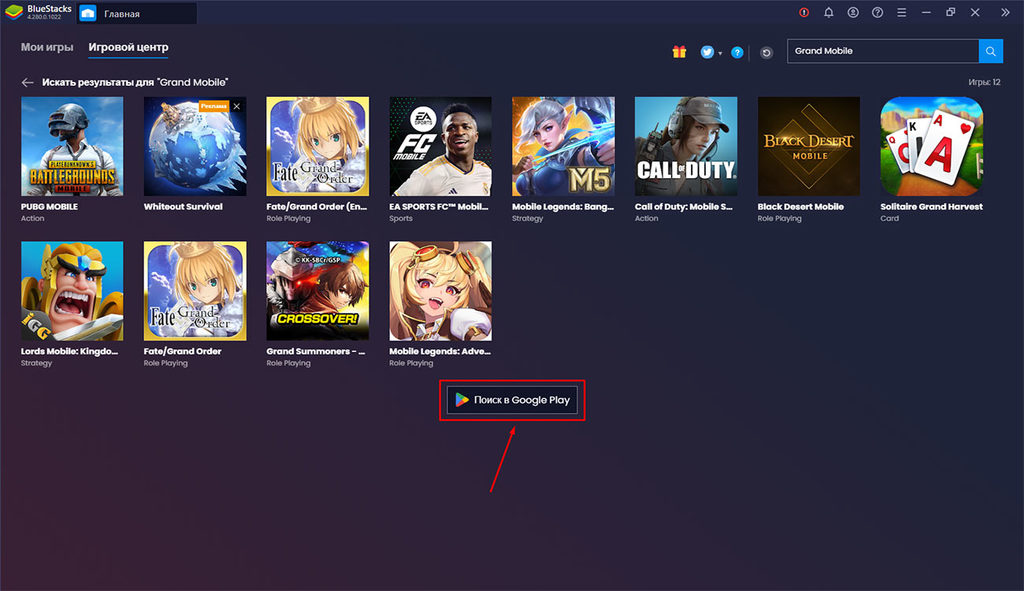Screen dimensions: 1024x591
Task: Open Black Desert Mobile thumbnail
Action: pos(808,146)
